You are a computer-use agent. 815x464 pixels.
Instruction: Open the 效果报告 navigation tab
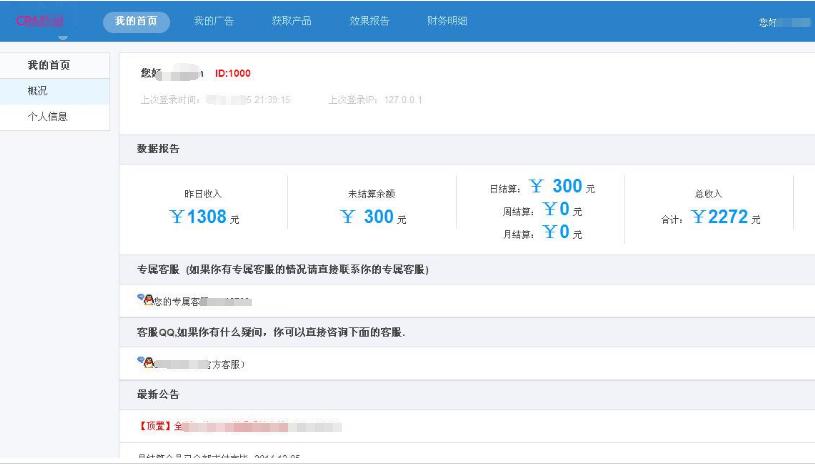370,21
